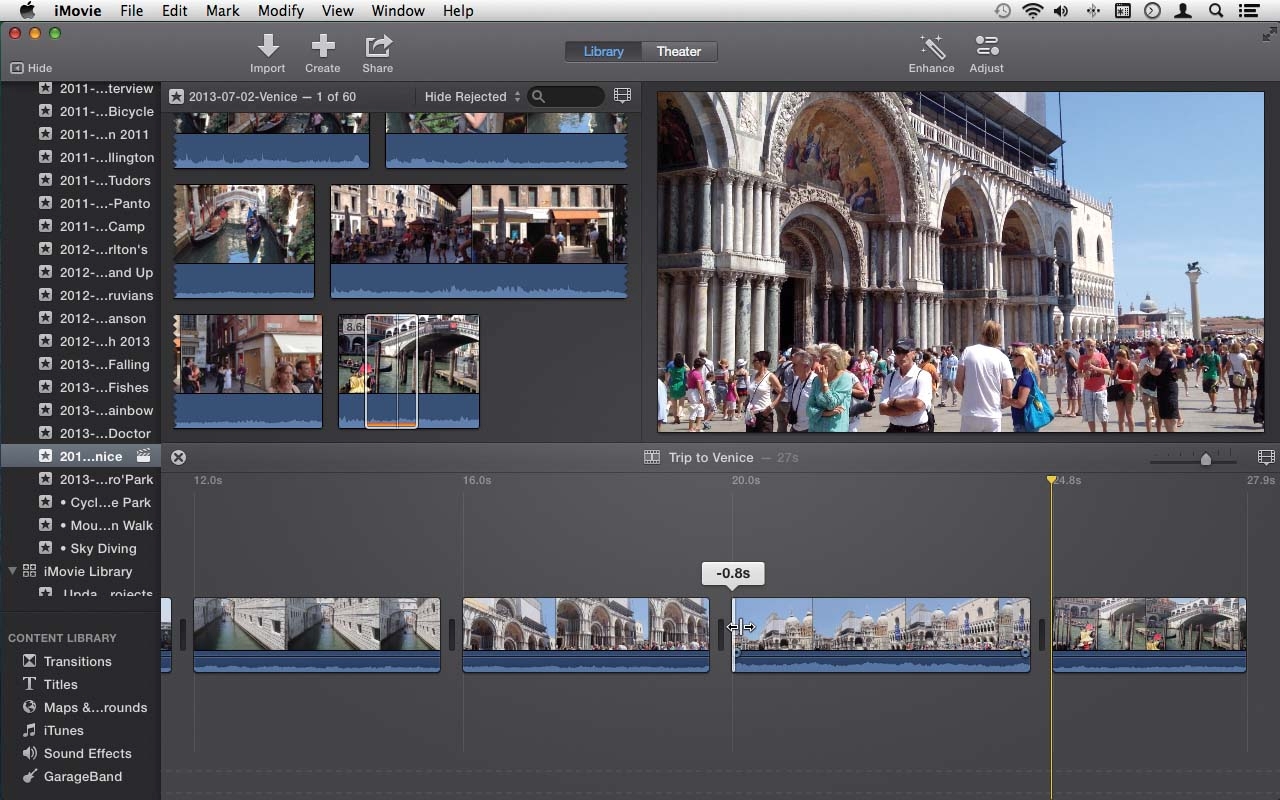Select the canal gondola clip in browser
The height and width of the screenshot is (800, 1280).
(x=244, y=241)
